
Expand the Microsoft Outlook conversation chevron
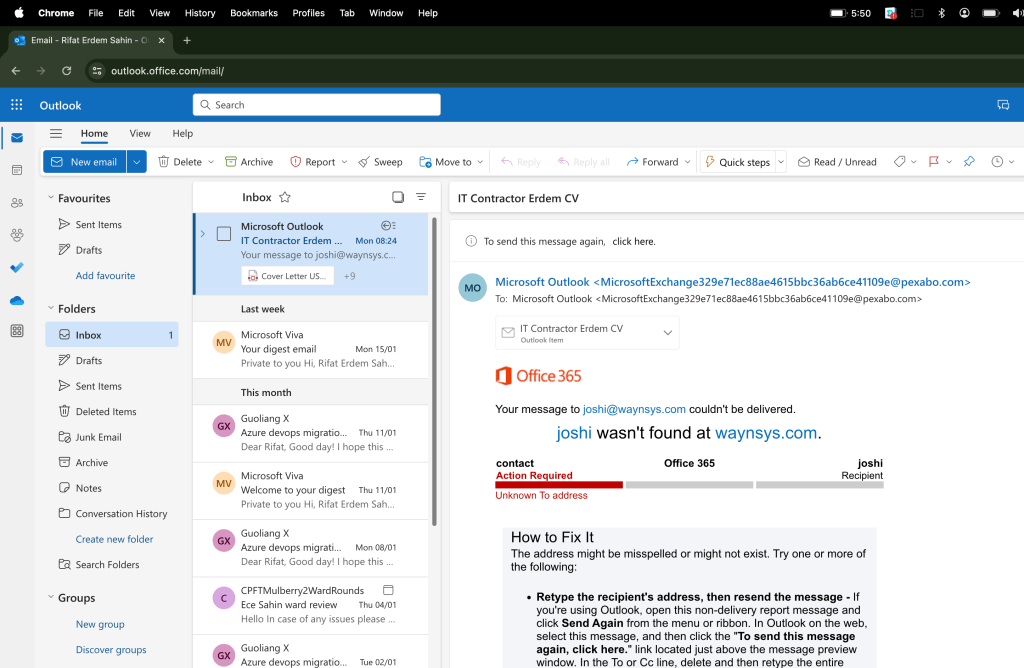(202, 234)
